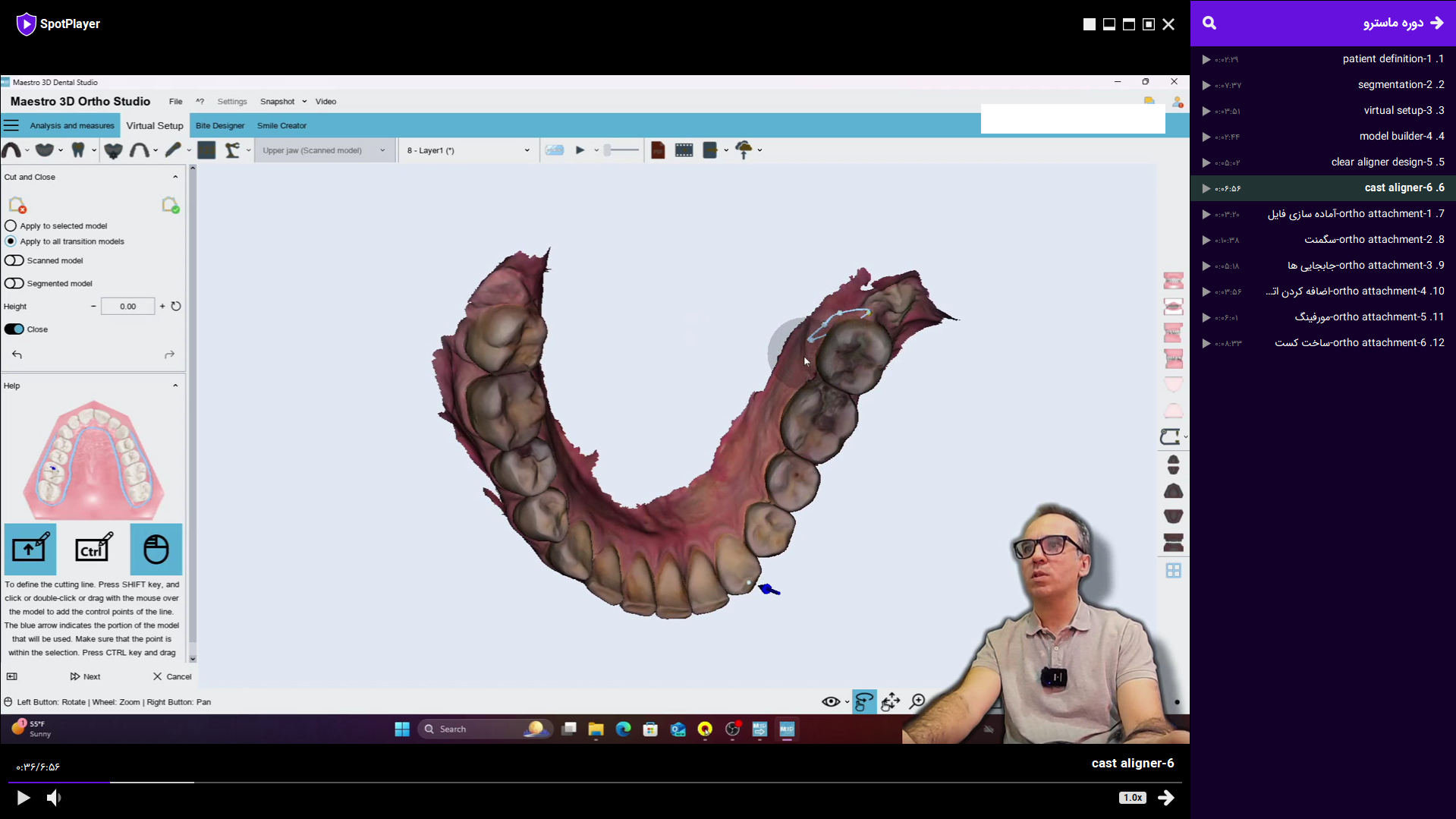Click the four-pane grid view icon
This screenshot has height=819, width=1456.
tap(1173, 570)
